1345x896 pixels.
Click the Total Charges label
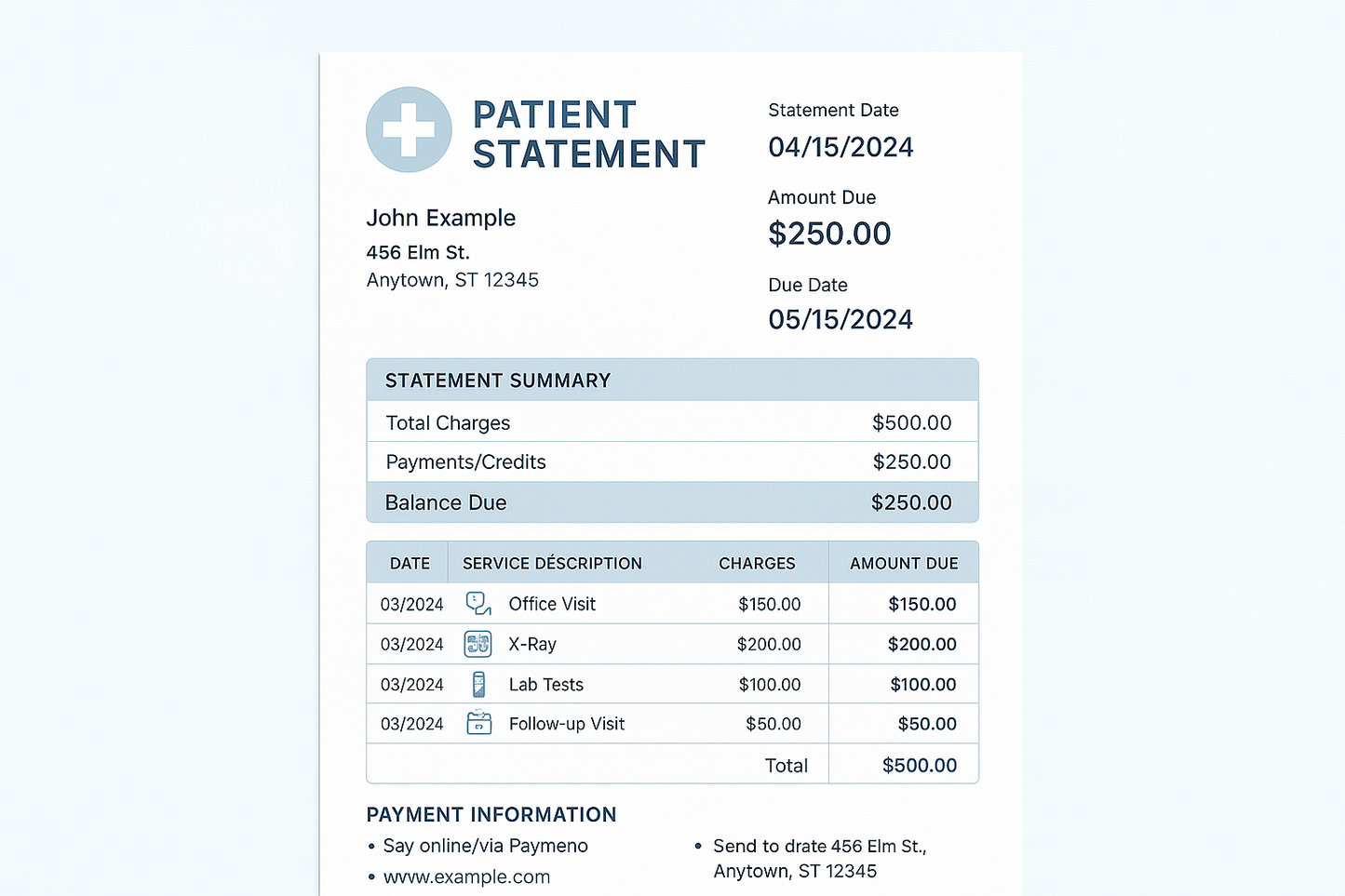tap(448, 423)
